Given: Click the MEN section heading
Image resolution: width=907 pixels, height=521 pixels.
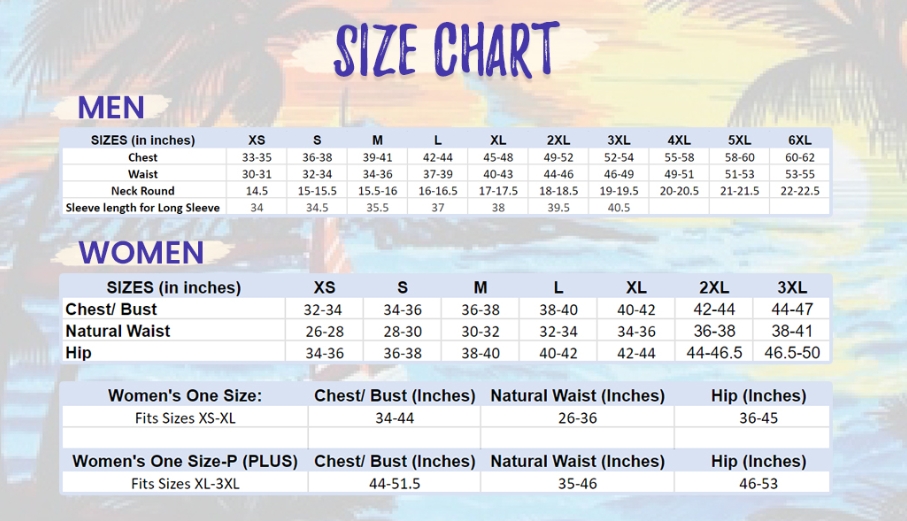Looking at the screenshot, I should click(111, 107).
